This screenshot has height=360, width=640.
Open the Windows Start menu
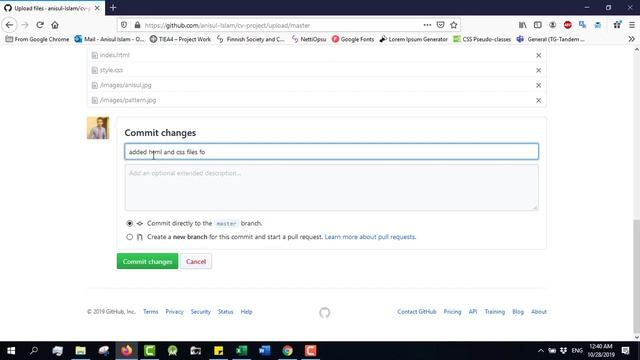click(x=11, y=351)
